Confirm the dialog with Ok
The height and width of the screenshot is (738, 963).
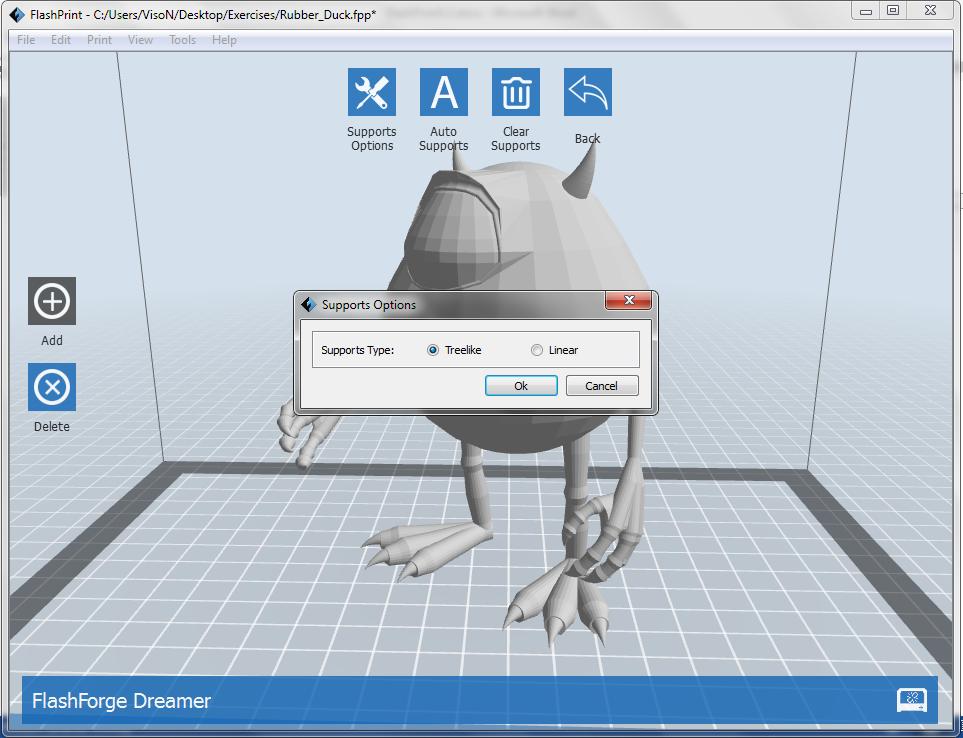point(521,386)
